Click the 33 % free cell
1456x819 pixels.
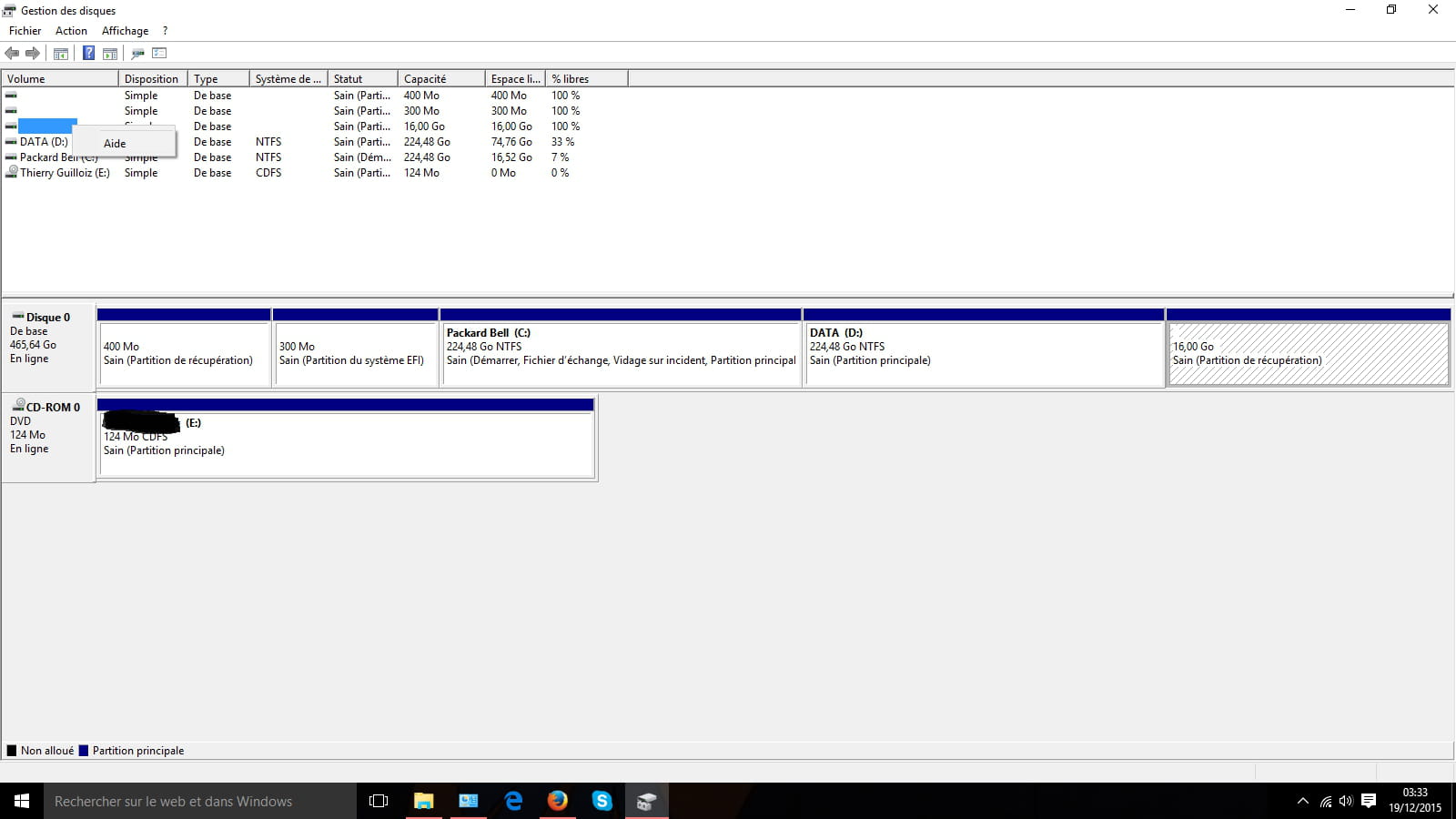point(562,142)
